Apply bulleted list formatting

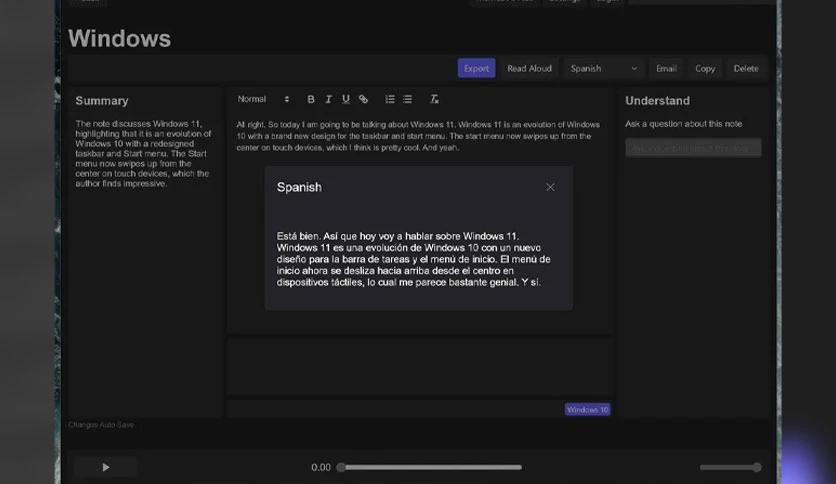[x=407, y=99]
